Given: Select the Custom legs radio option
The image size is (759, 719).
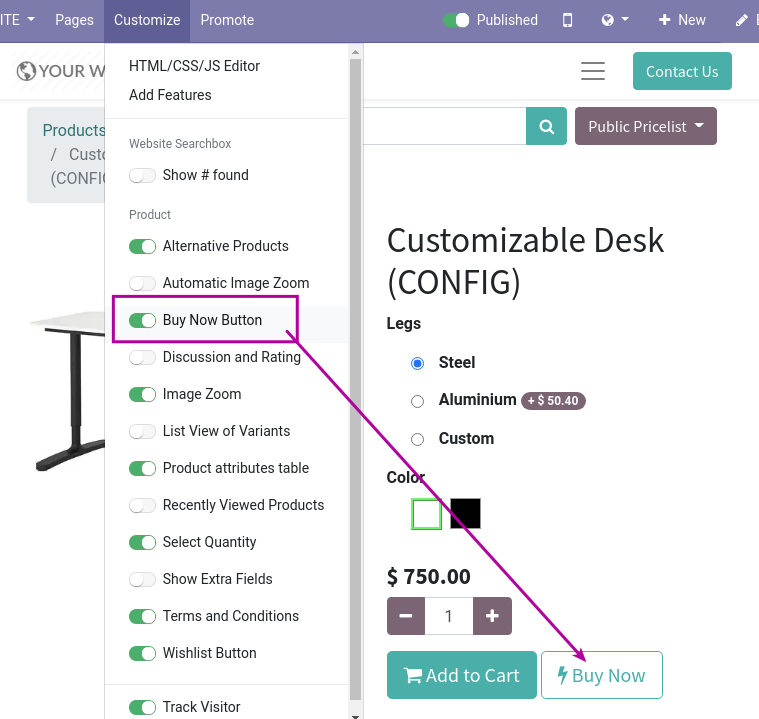Looking at the screenshot, I should (x=417, y=439).
